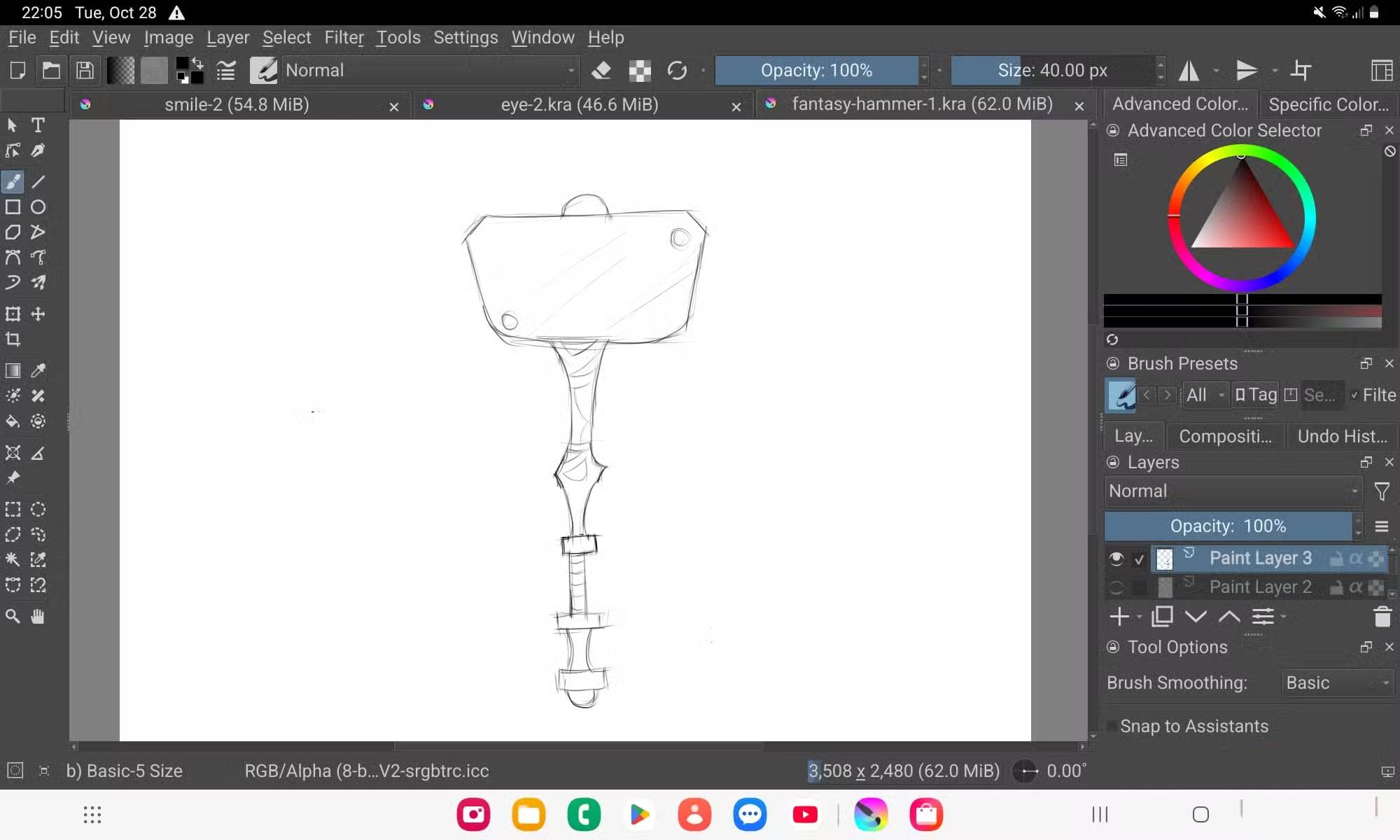Toggle eraser mode in the toolbar

pyautogui.click(x=601, y=70)
